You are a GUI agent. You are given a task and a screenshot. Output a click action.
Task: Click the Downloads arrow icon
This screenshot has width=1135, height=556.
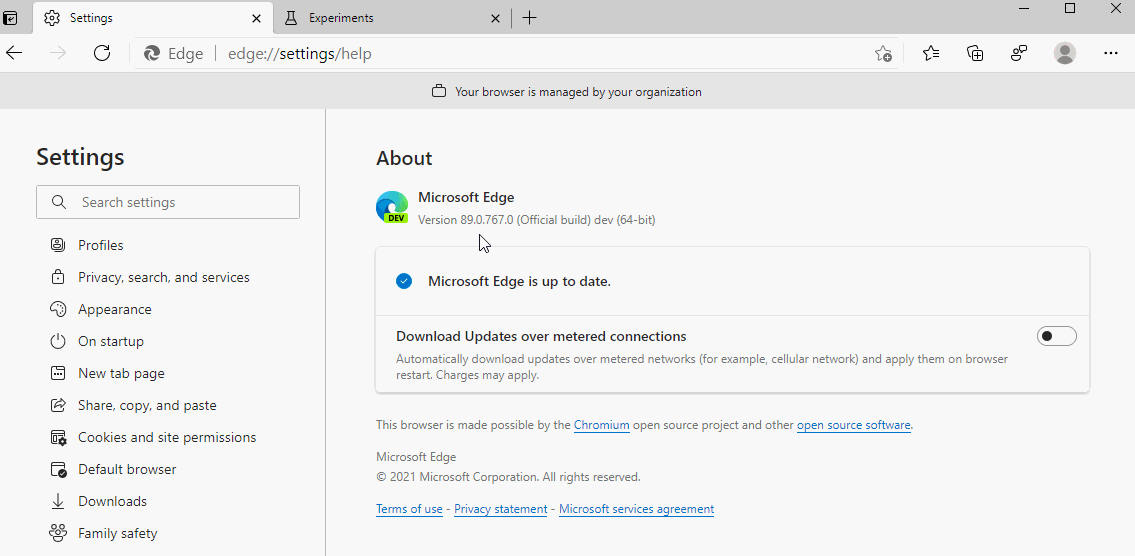(x=58, y=501)
